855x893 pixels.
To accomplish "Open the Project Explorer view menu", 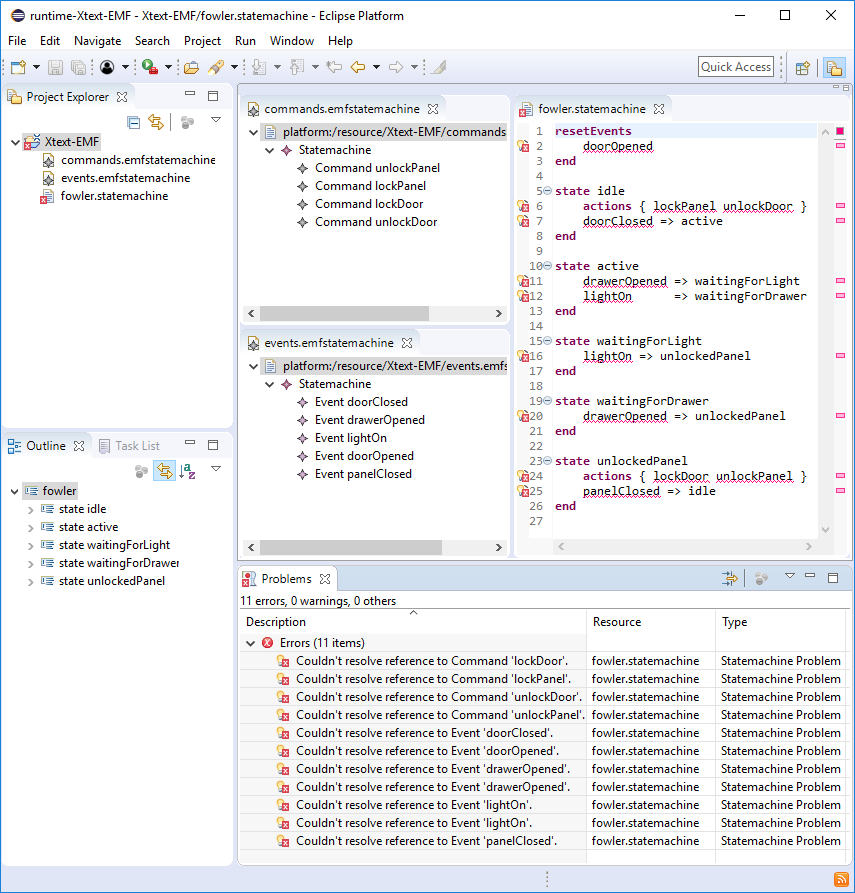I will [x=216, y=120].
